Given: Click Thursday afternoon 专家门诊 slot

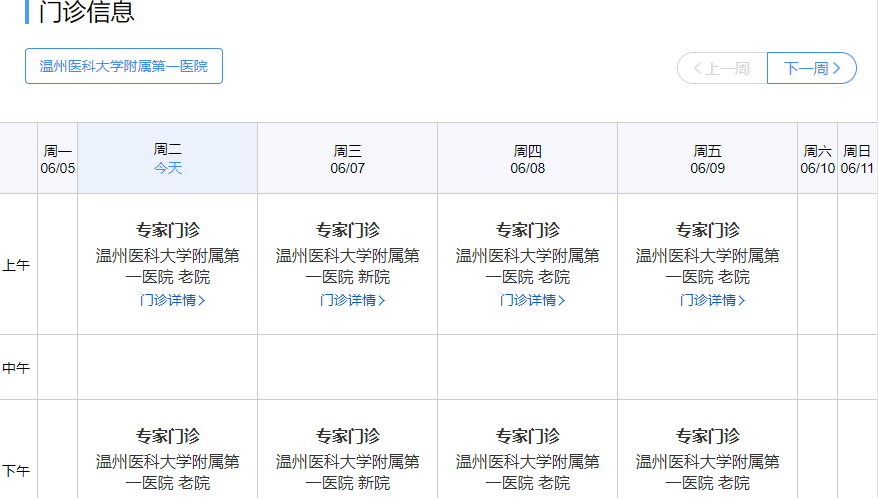Looking at the screenshot, I should click(528, 437).
